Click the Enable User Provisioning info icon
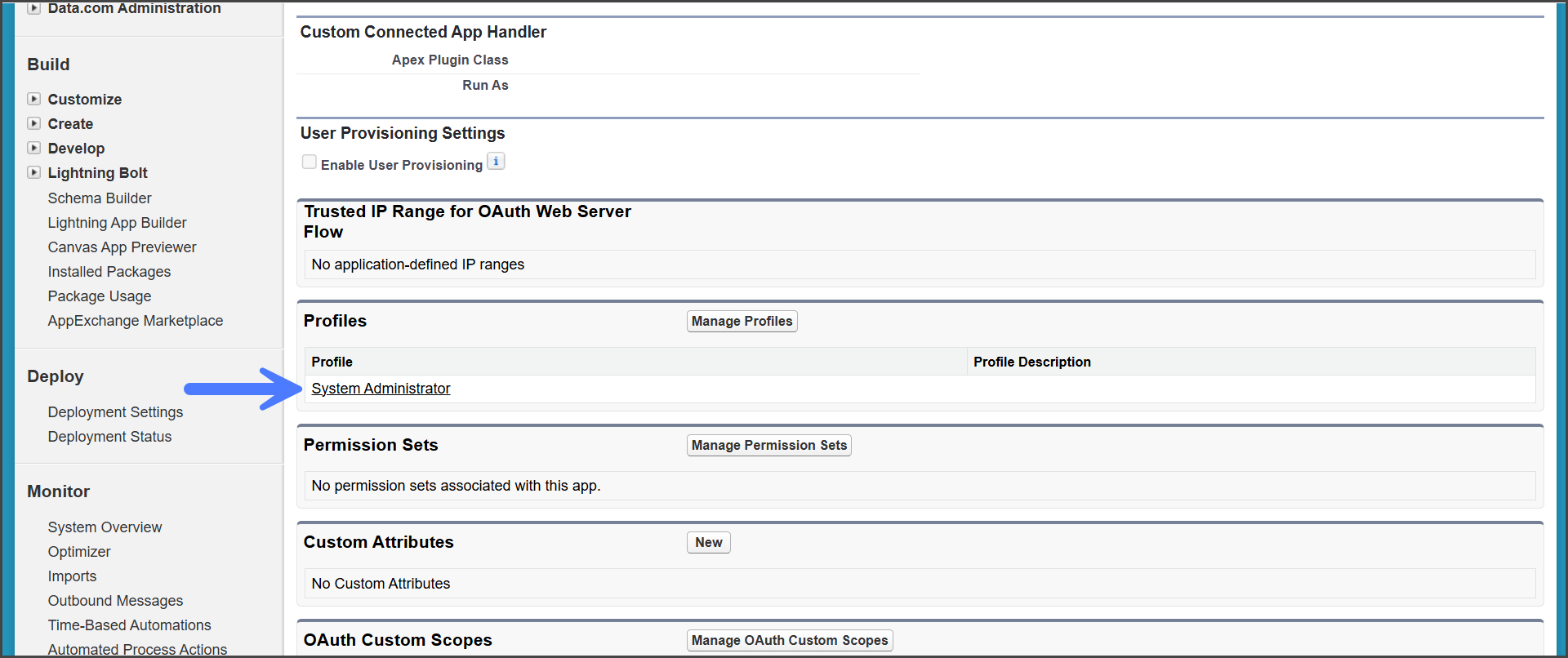1568x658 pixels. [x=496, y=162]
